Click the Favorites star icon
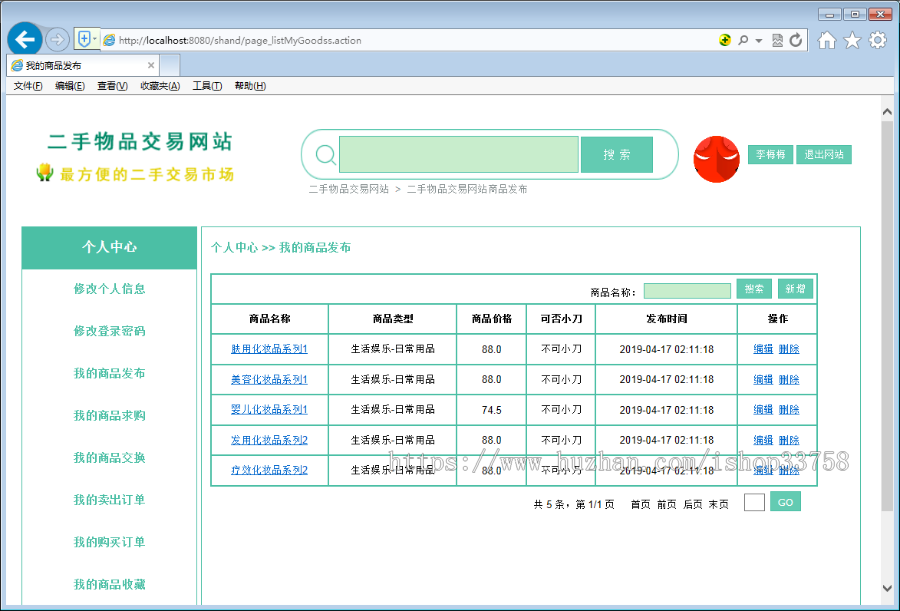 coord(854,40)
